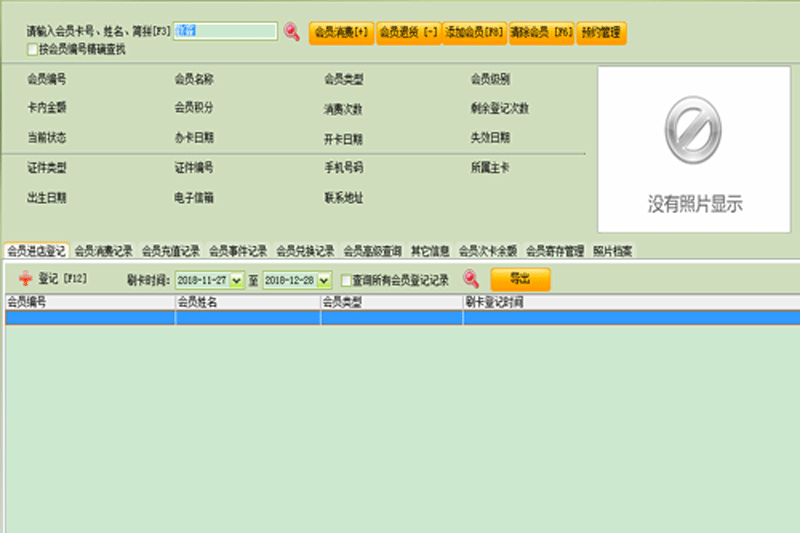Open the start date 2018-11-27 dropdown
This screenshot has width=800, height=533.
coord(236,280)
